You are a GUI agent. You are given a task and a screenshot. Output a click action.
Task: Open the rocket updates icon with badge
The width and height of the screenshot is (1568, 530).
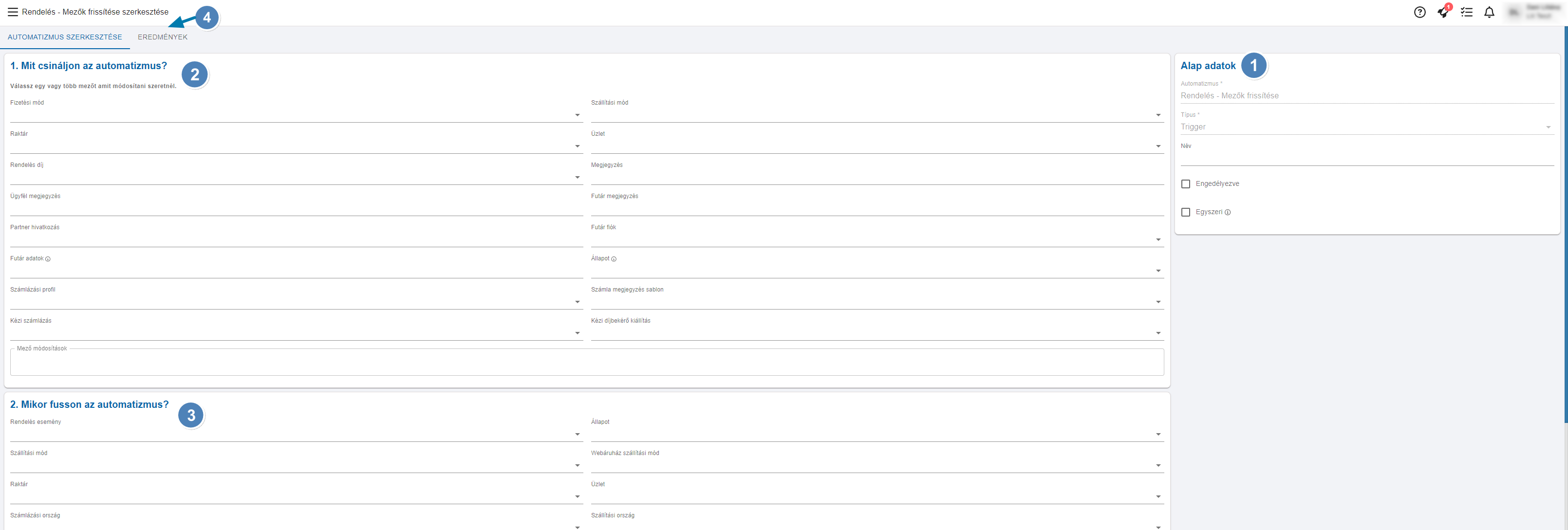[1442, 12]
